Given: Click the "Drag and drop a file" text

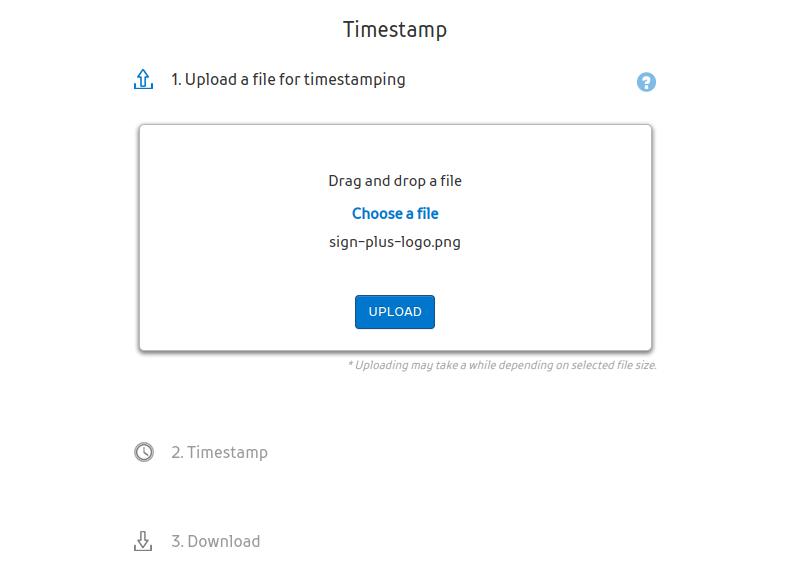Looking at the screenshot, I should [395, 181].
